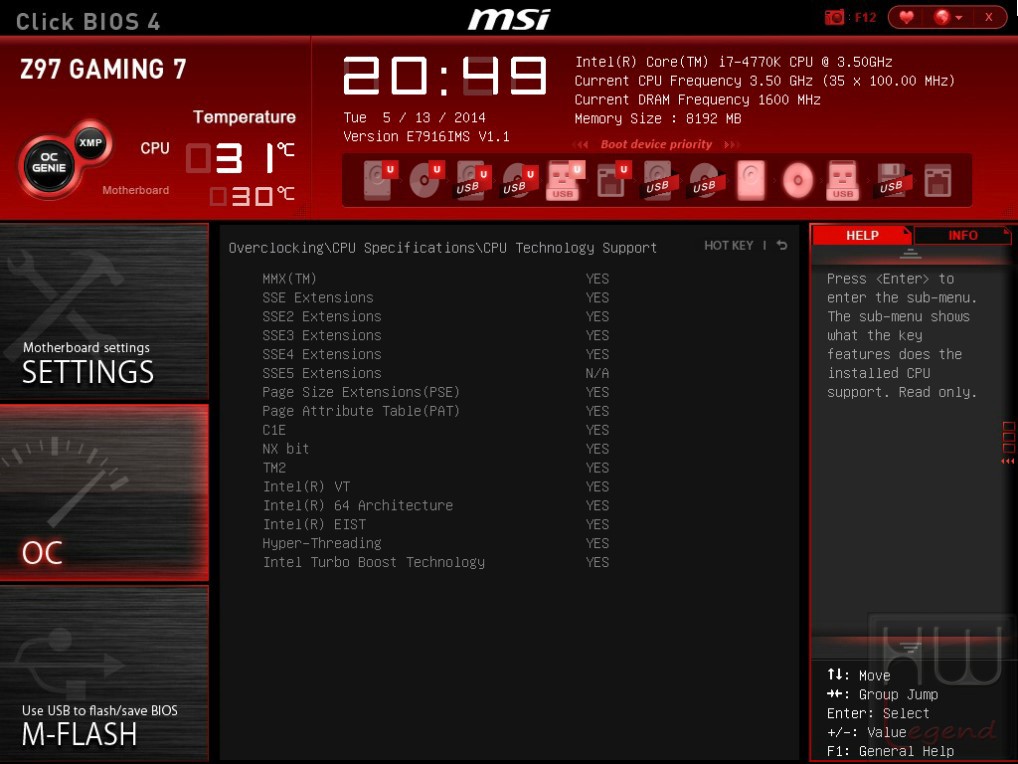Viewport: 1018px width, 764px height.
Task: Select the USB floppy boot device
Action: click(x=892, y=180)
